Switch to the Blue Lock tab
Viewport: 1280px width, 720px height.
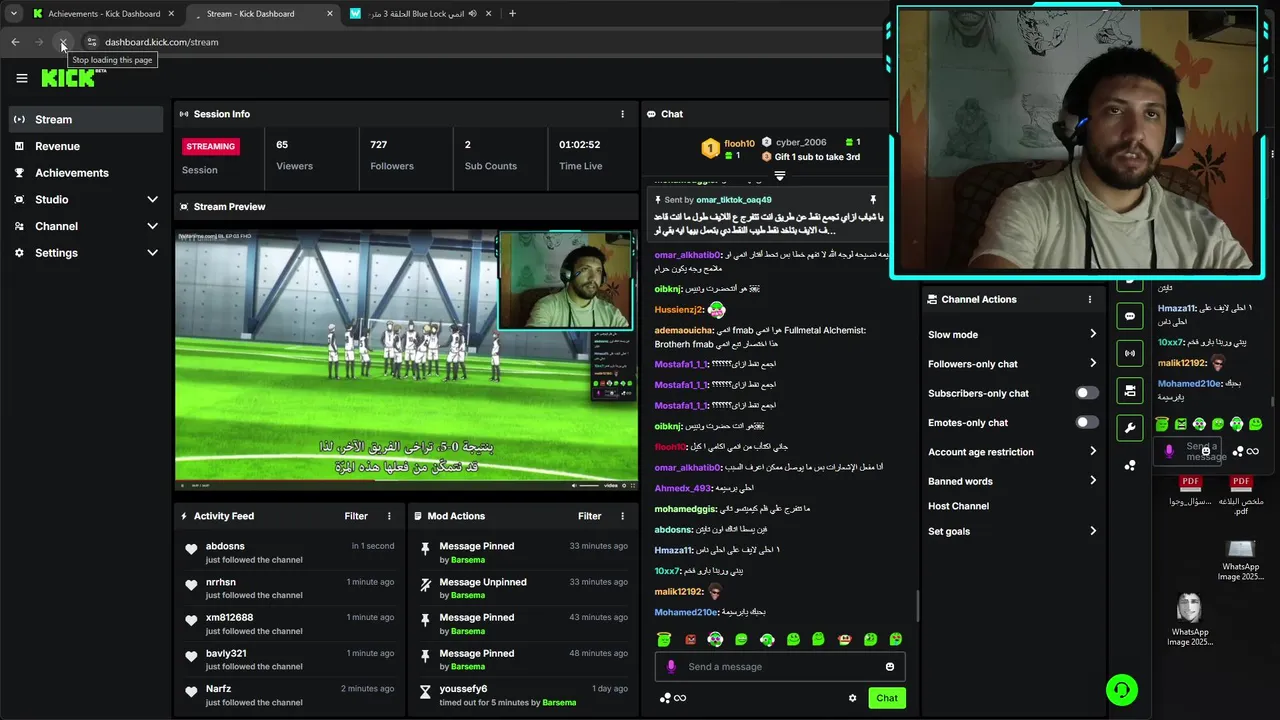click(x=421, y=14)
